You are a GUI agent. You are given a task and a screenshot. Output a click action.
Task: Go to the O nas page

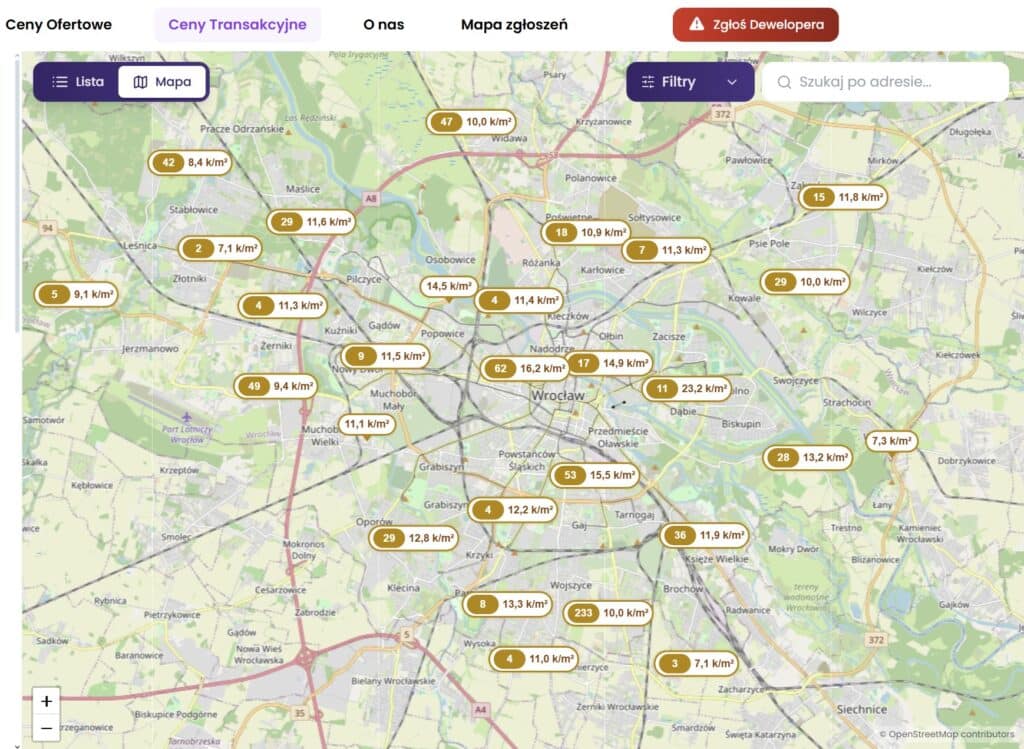383,24
